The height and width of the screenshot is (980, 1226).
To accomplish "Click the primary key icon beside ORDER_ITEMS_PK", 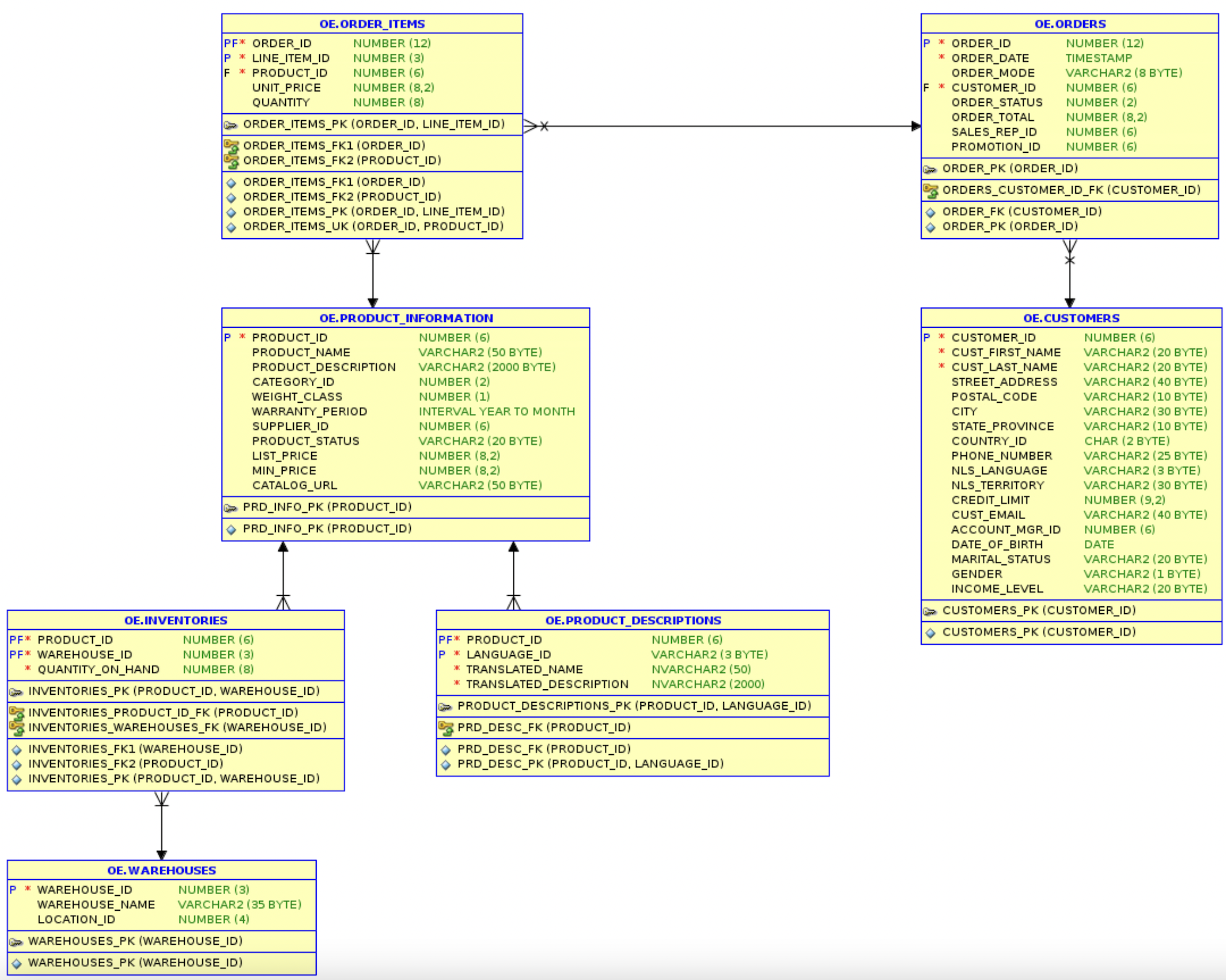I will click(231, 124).
